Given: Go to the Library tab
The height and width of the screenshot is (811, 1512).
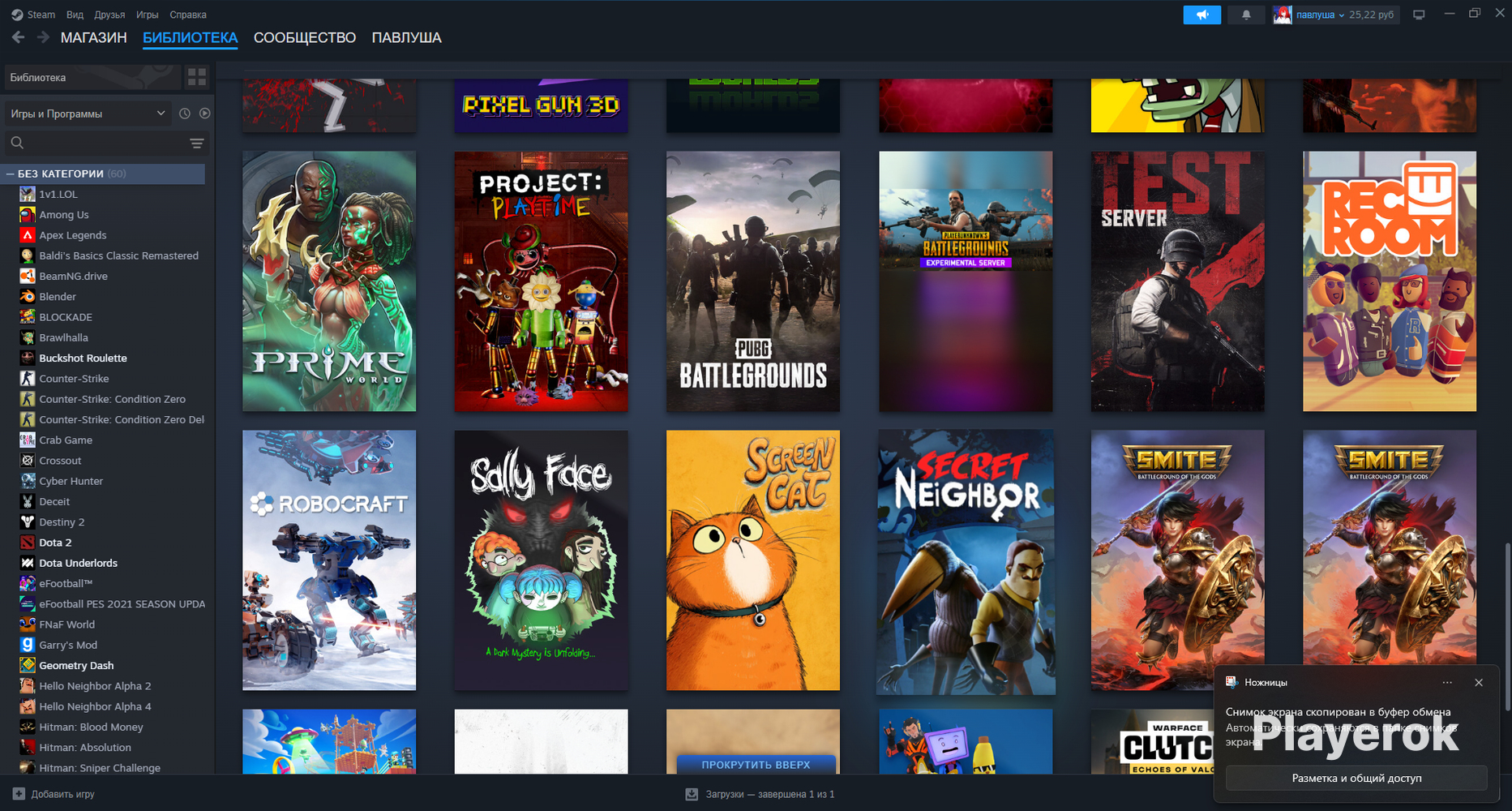Looking at the screenshot, I should (191, 38).
